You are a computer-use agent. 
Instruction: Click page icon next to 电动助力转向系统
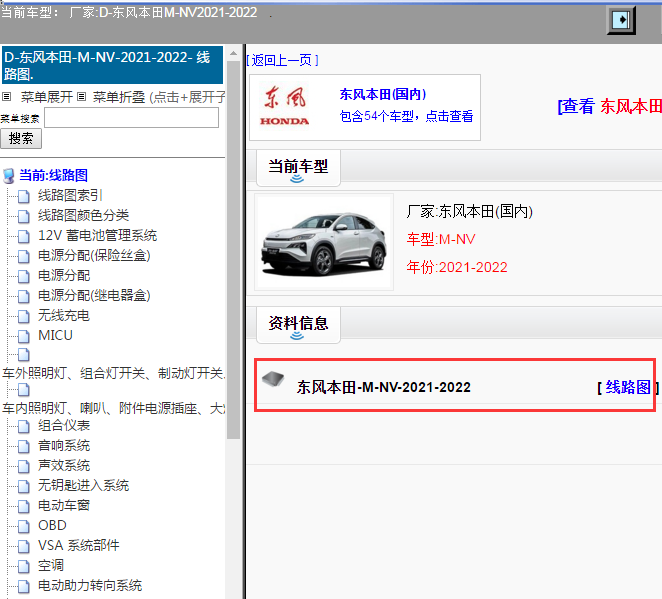pos(24,586)
